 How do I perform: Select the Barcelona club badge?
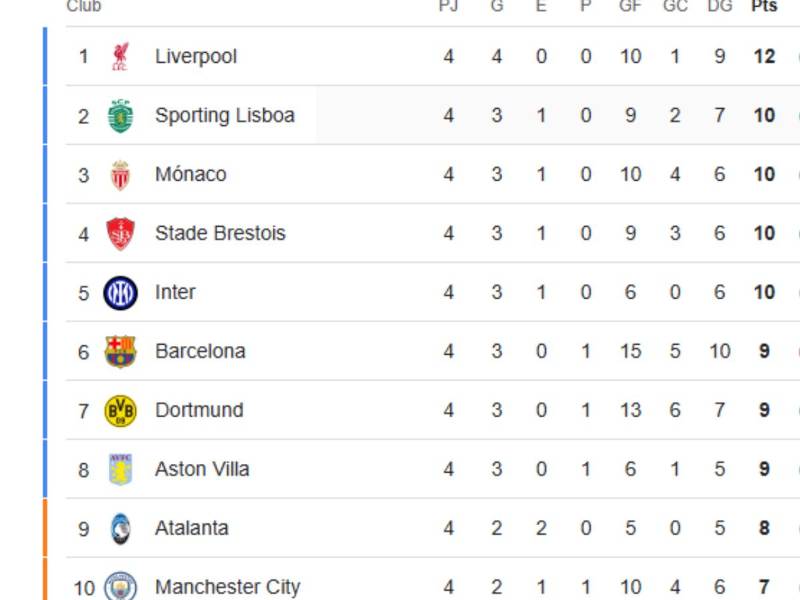(x=119, y=351)
